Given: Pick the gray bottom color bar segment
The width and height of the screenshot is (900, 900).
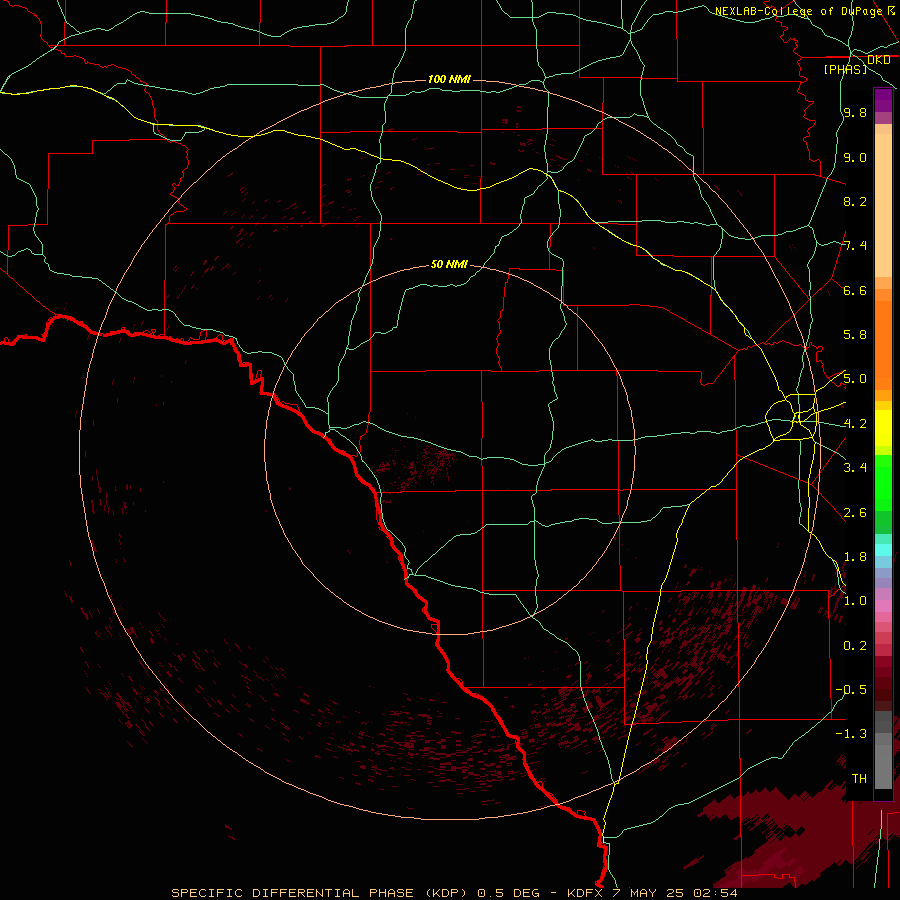Looking at the screenshot, I should [883, 761].
